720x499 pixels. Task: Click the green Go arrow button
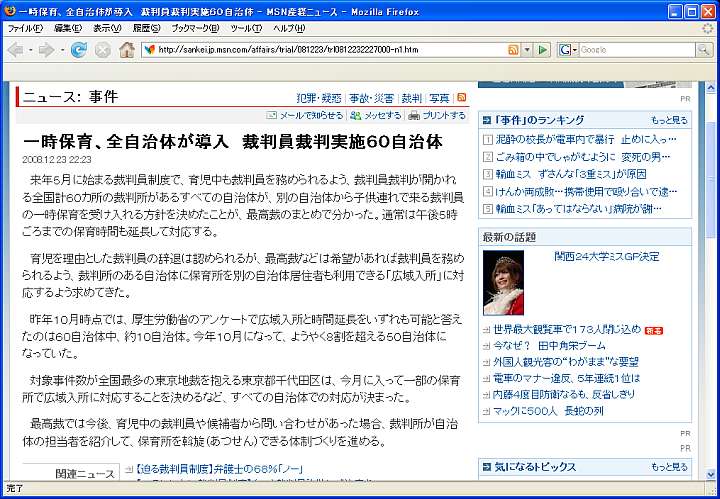[x=543, y=49]
